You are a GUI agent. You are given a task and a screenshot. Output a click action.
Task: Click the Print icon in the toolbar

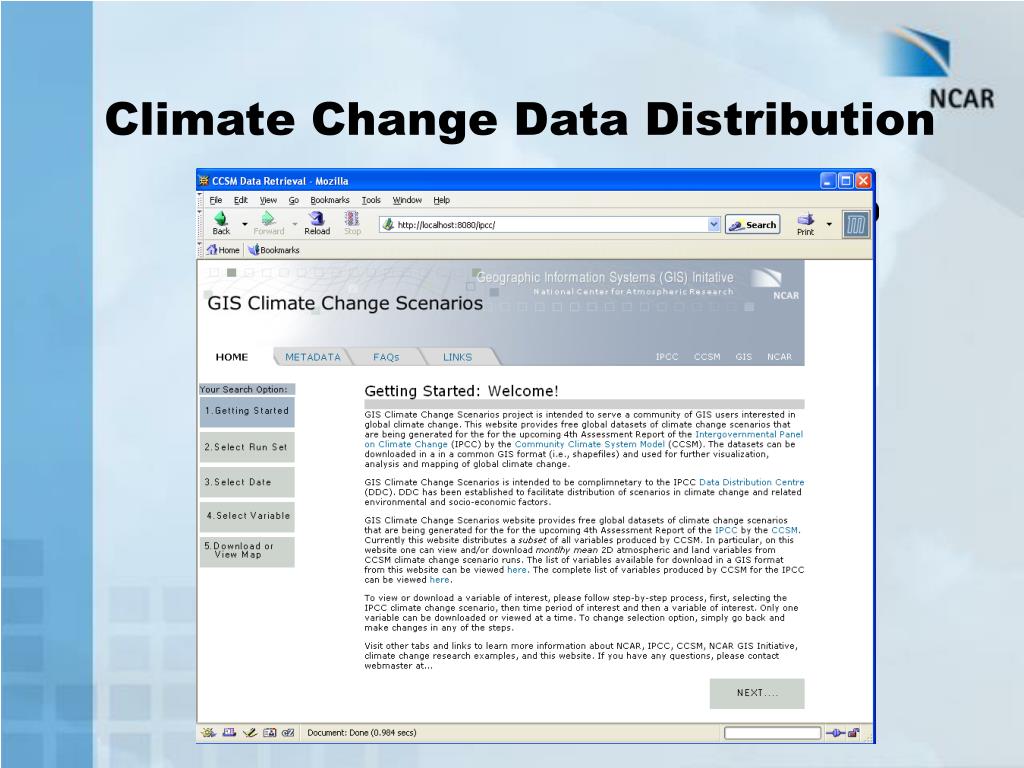(x=805, y=219)
